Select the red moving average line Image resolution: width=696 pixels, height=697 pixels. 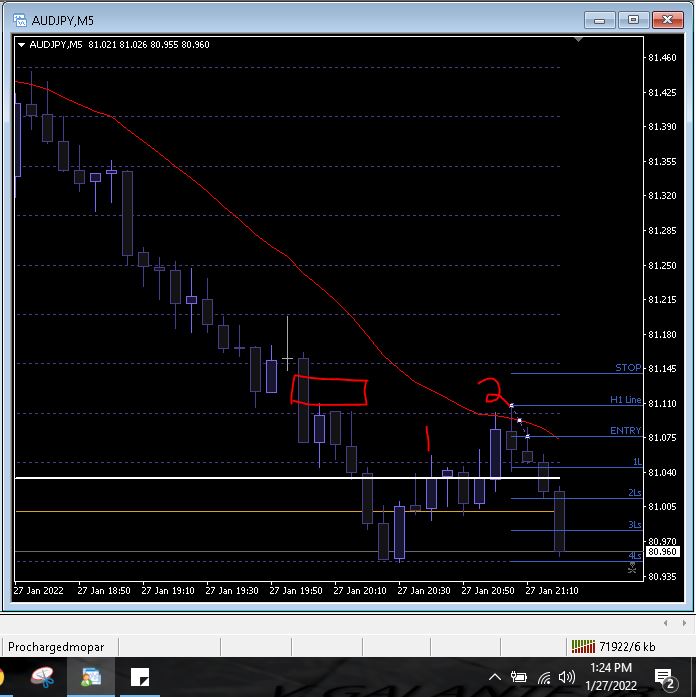[x=286, y=255]
